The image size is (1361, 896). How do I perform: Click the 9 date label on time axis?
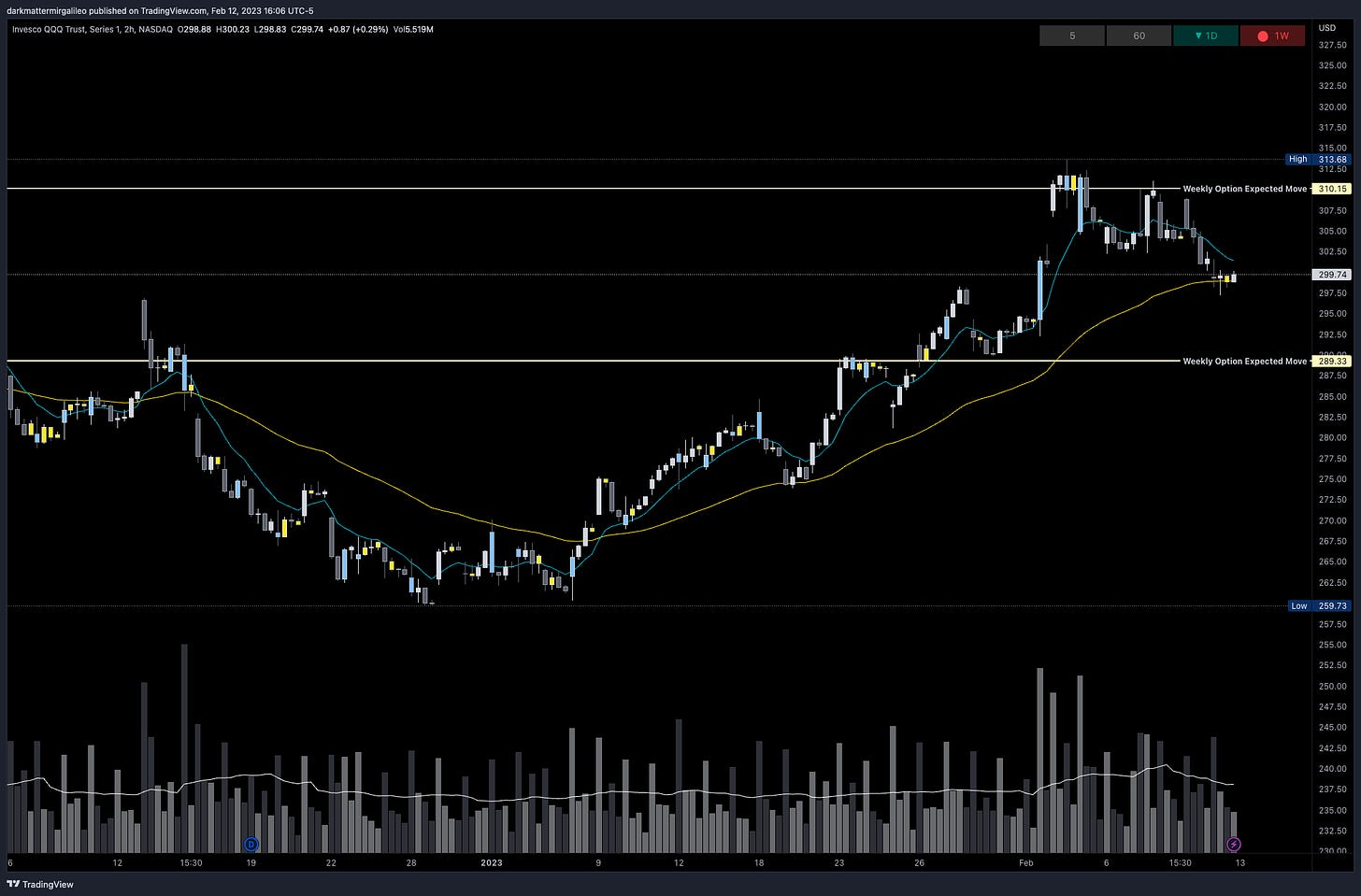tap(598, 863)
